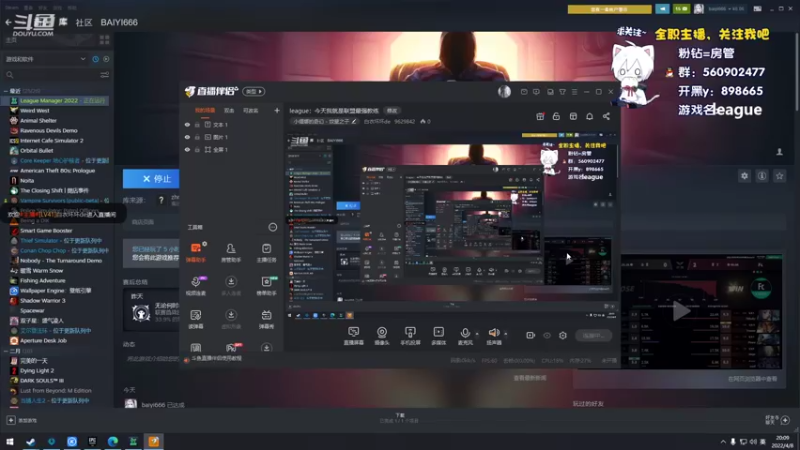This screenshot has width=800, height=450.
Task: Open microphone device dropdown arrow
Action: [477, 334]
